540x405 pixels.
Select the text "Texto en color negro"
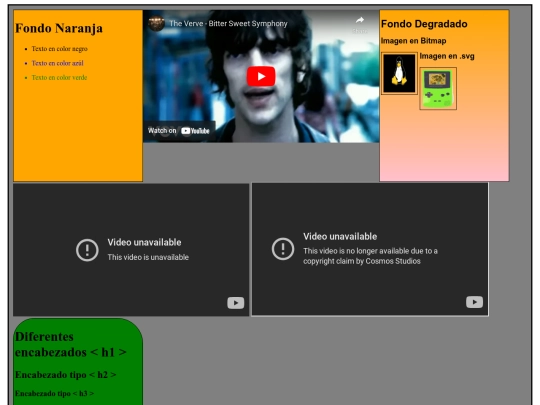click(60, 49)
